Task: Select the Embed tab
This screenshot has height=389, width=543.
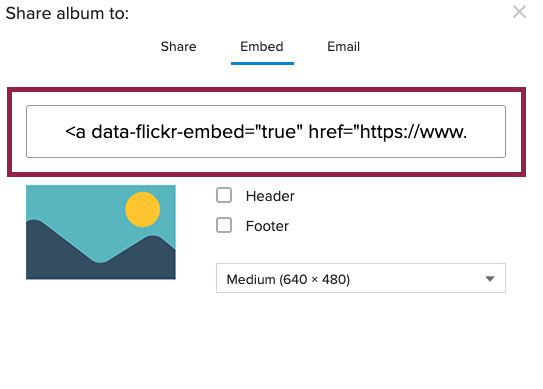Action: pyautogui.click(x=262, y=46)
